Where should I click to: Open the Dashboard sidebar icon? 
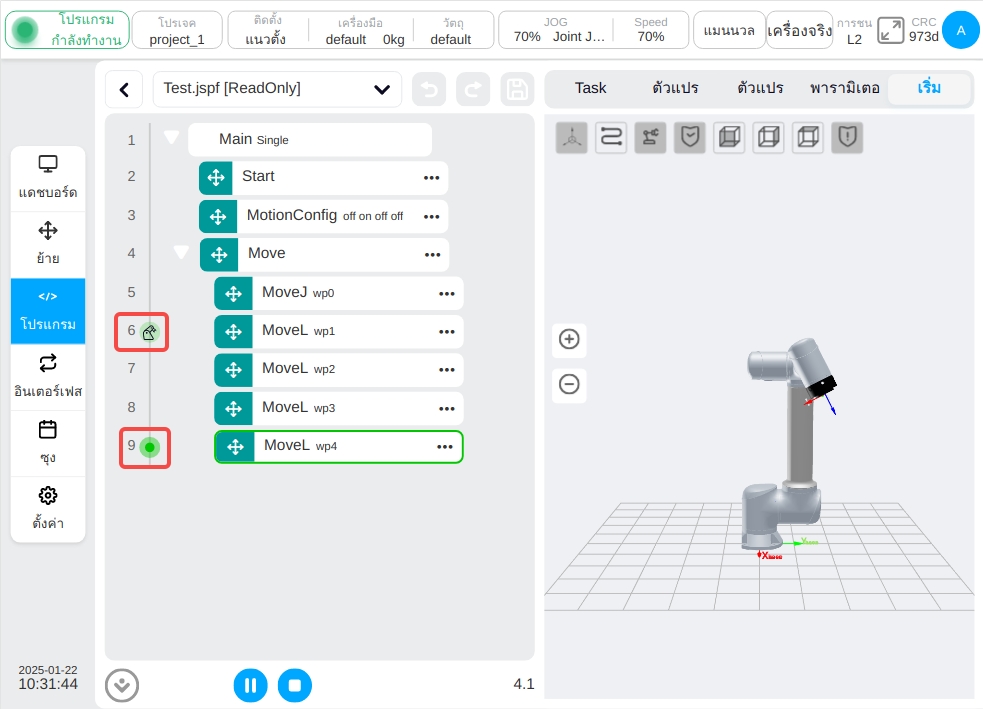48,178
